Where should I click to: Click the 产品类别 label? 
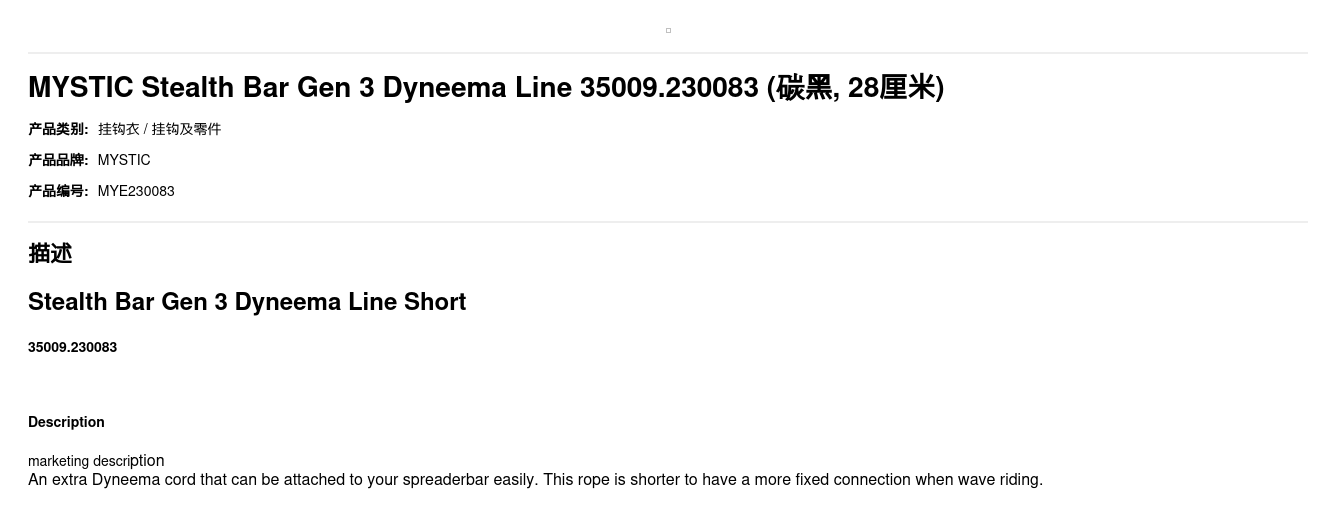click(x=58, y=129)
